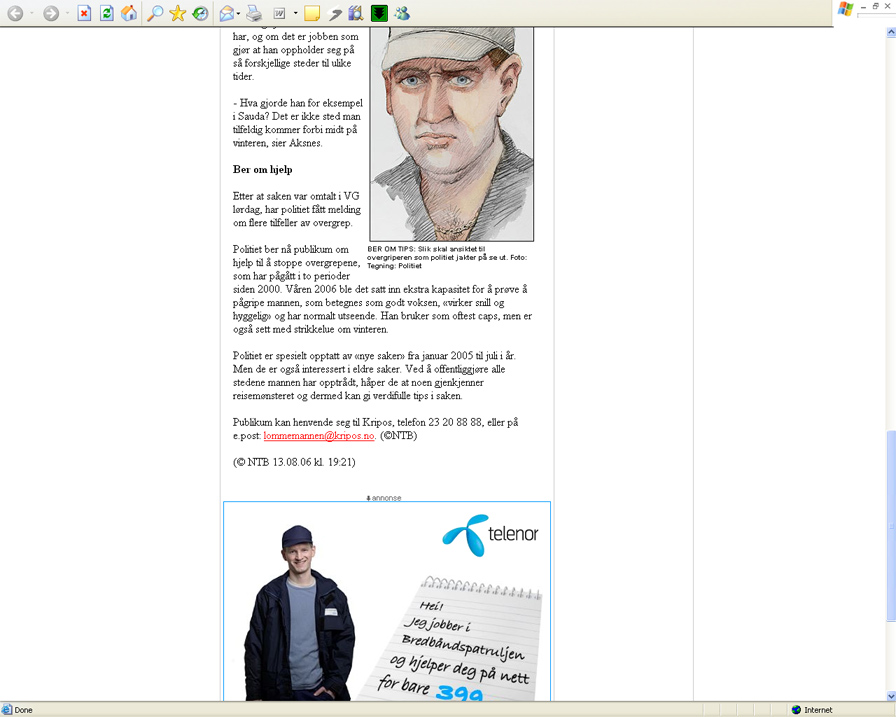Minimize the browser window

(863, 6)
